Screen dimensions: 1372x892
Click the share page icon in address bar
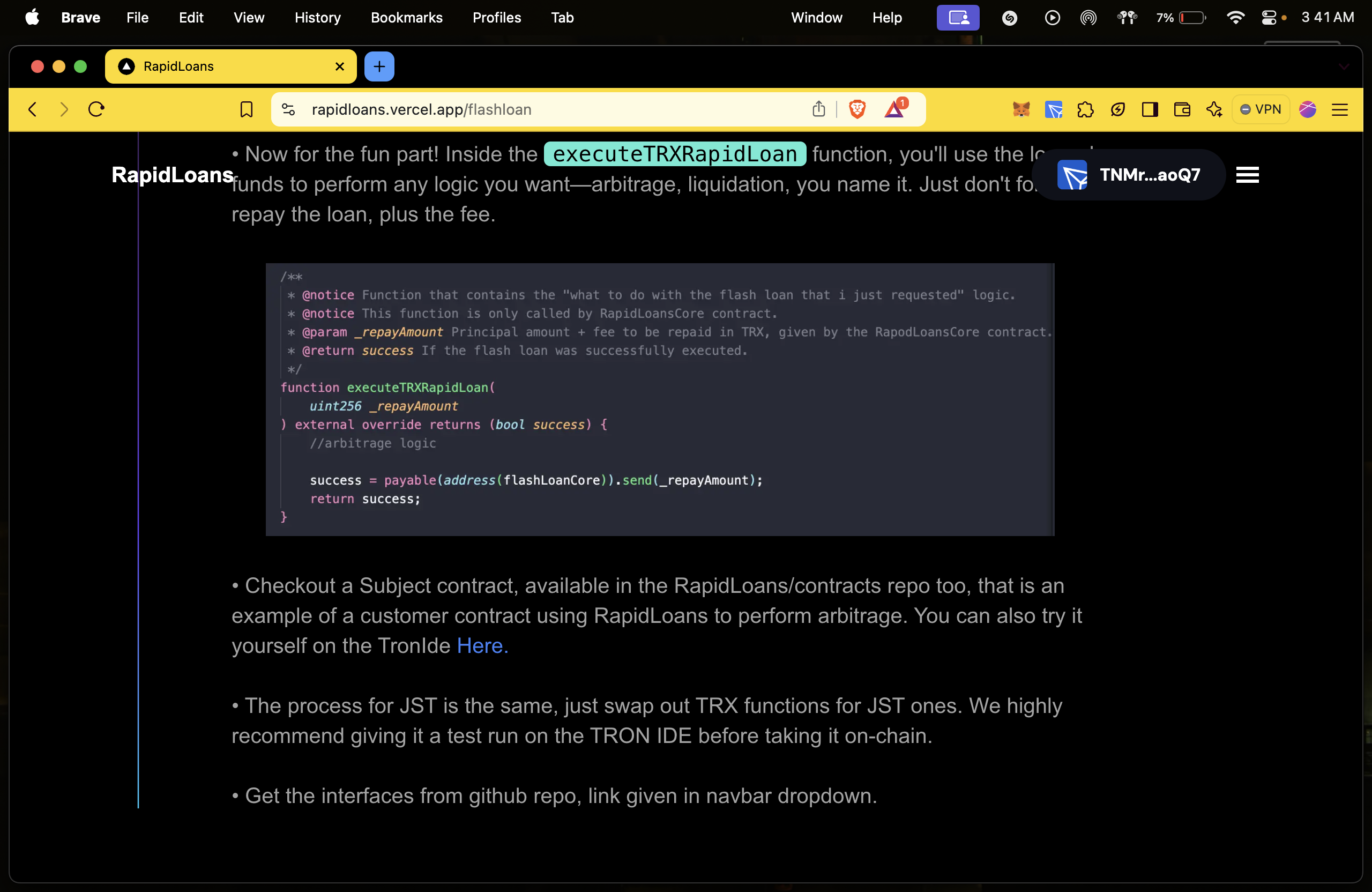818,109
